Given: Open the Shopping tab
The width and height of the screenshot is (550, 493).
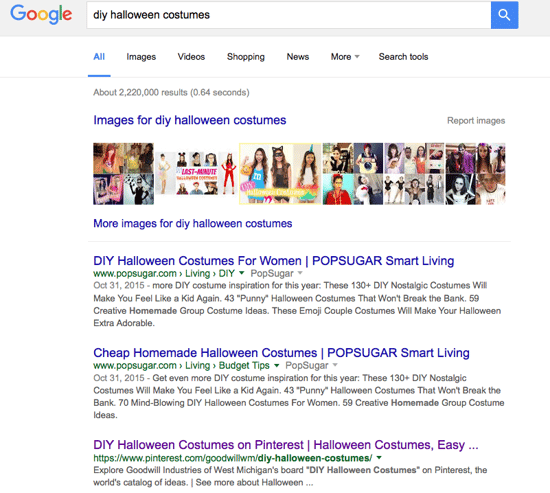Looking at the screenshot, I should [x=246, y=56].
